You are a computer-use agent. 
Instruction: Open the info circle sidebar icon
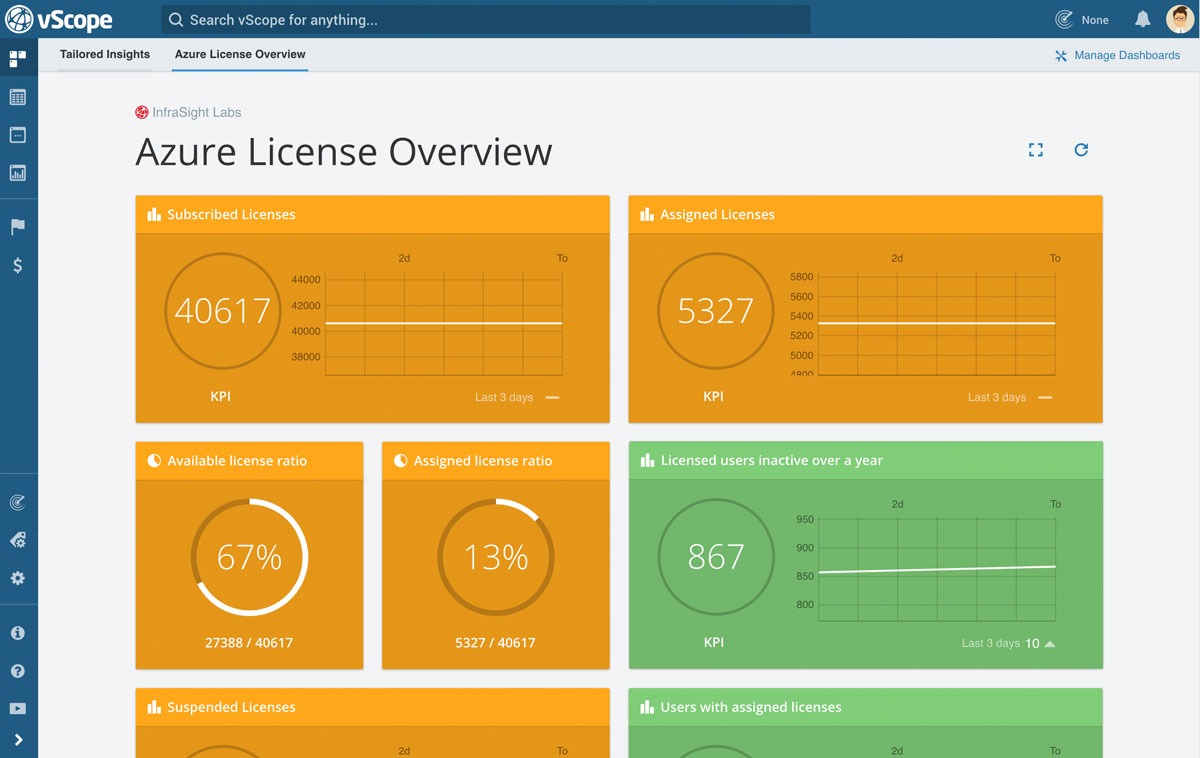point(17,633)
